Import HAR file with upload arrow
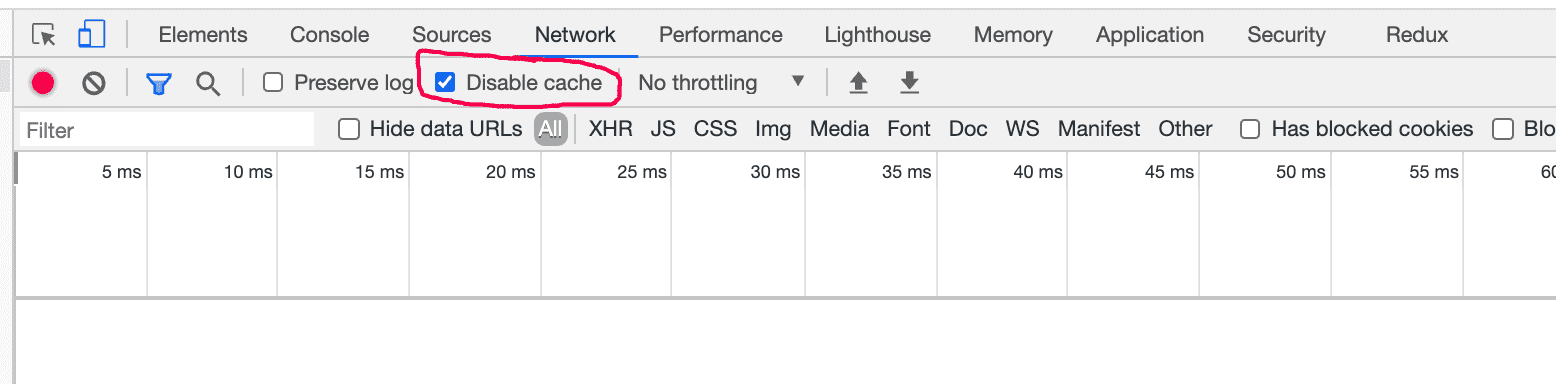 [x=858, y=82]
